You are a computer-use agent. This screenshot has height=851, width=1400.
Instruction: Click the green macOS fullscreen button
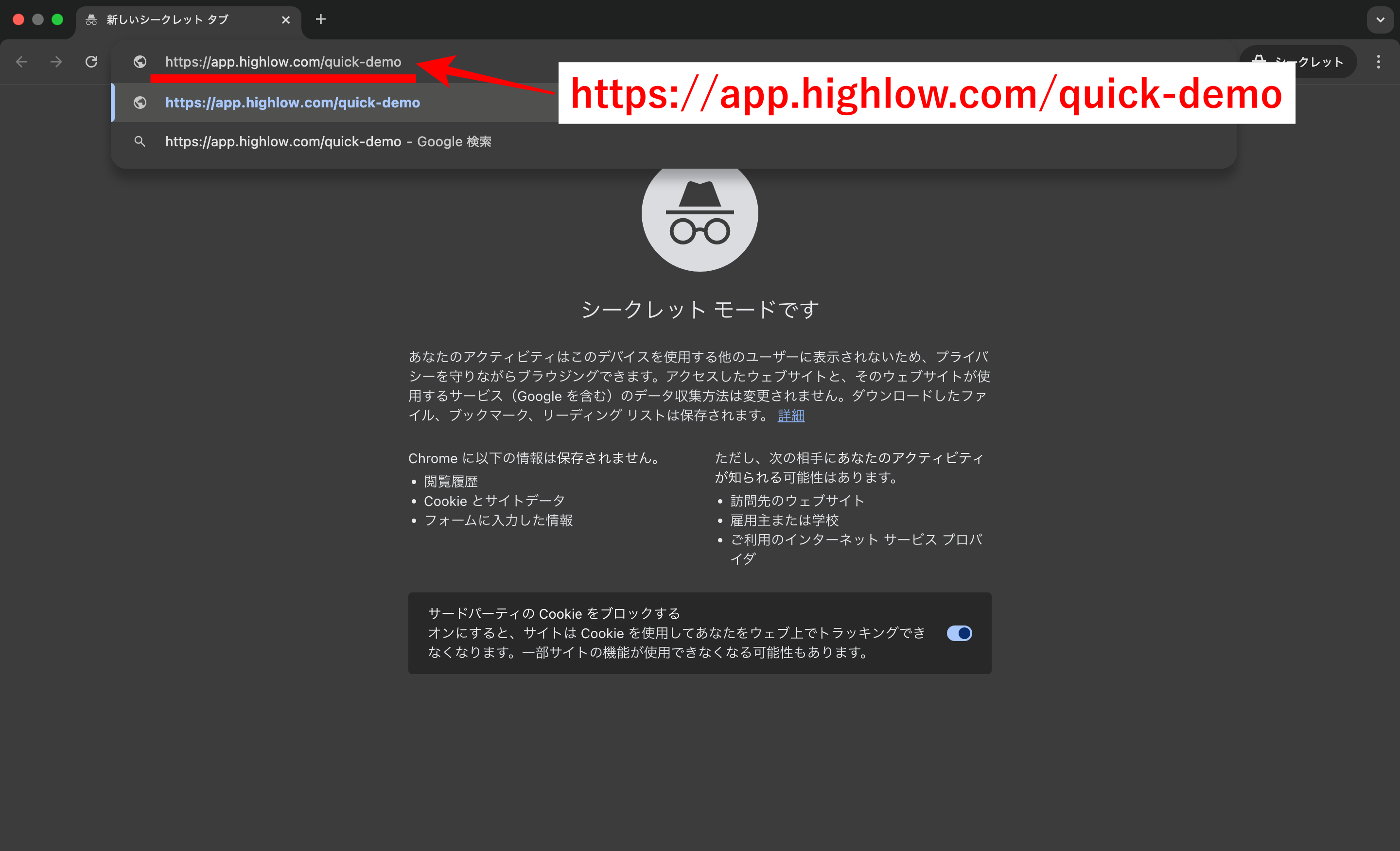(x=57, y=19)
